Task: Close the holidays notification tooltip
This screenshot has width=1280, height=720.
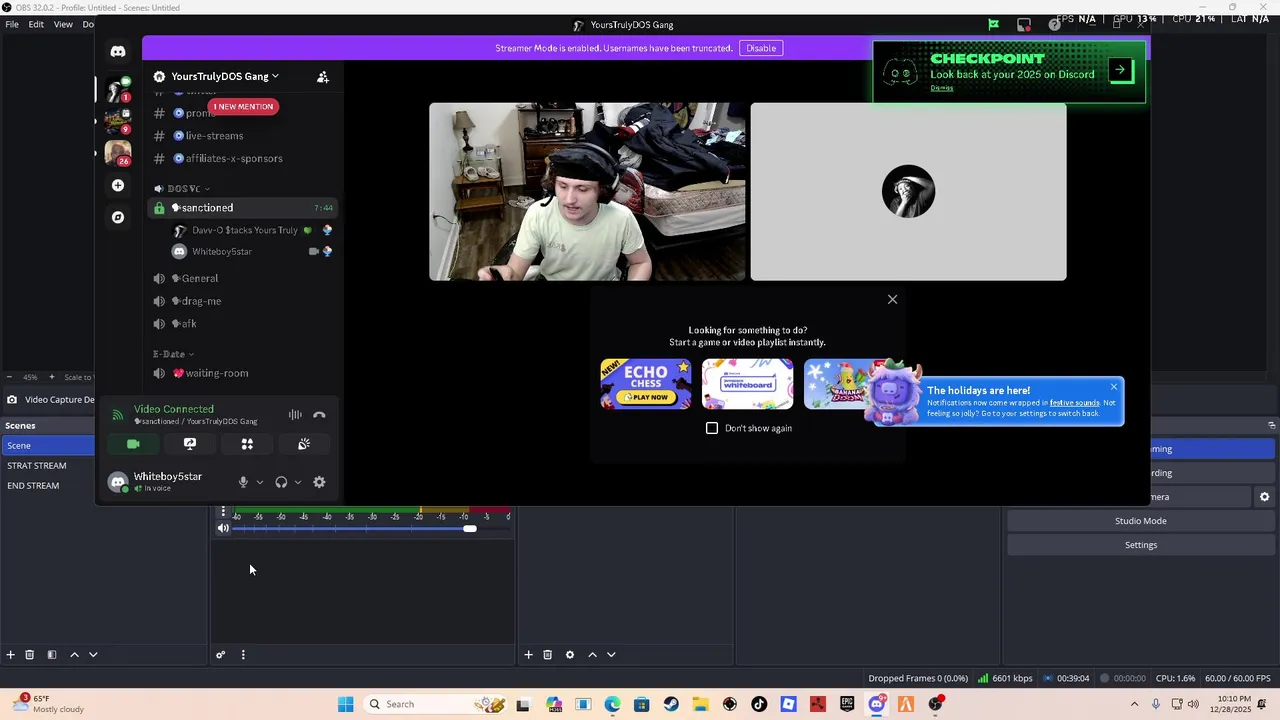Action: pyautogui.click(x=1114, y=387)
